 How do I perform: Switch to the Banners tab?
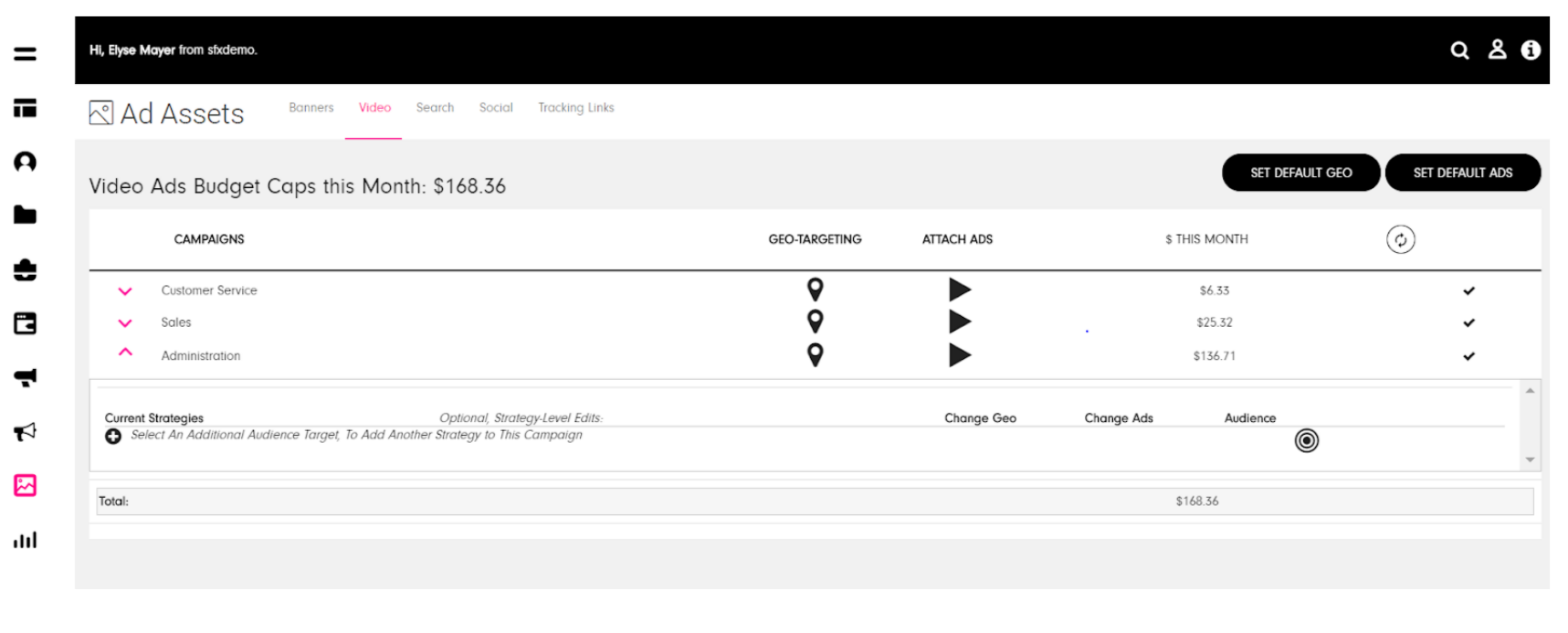point(310,108)
